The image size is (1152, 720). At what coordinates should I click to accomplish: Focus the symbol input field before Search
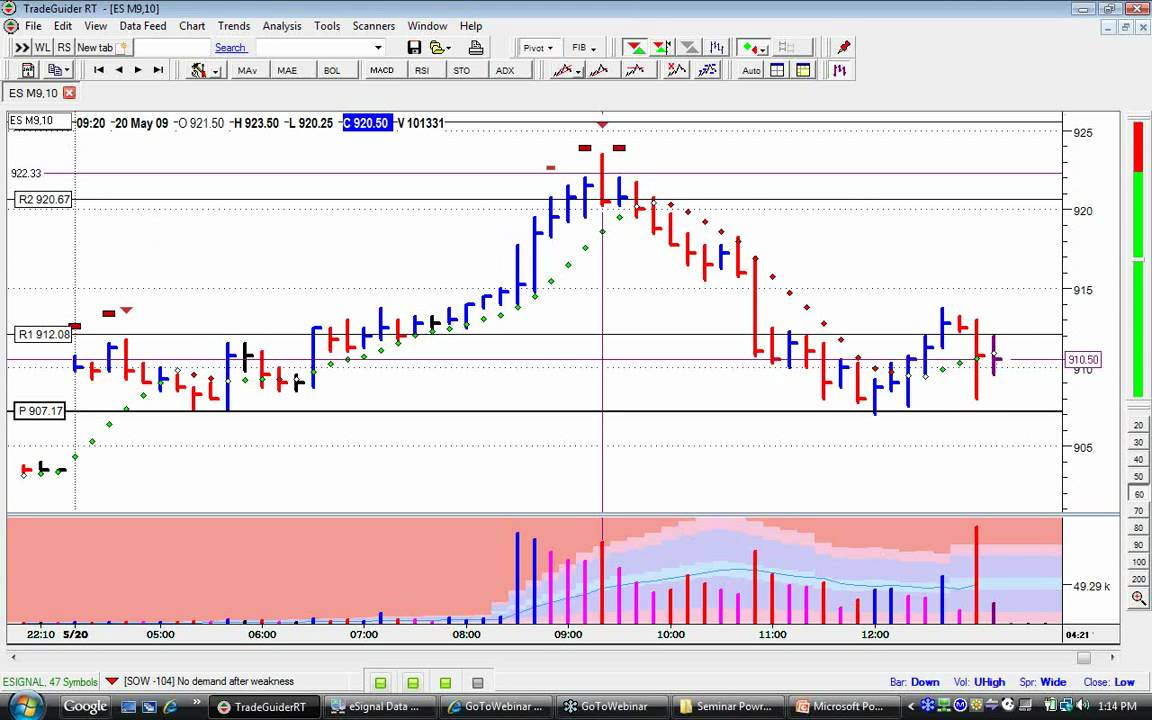tap(173, 48)
